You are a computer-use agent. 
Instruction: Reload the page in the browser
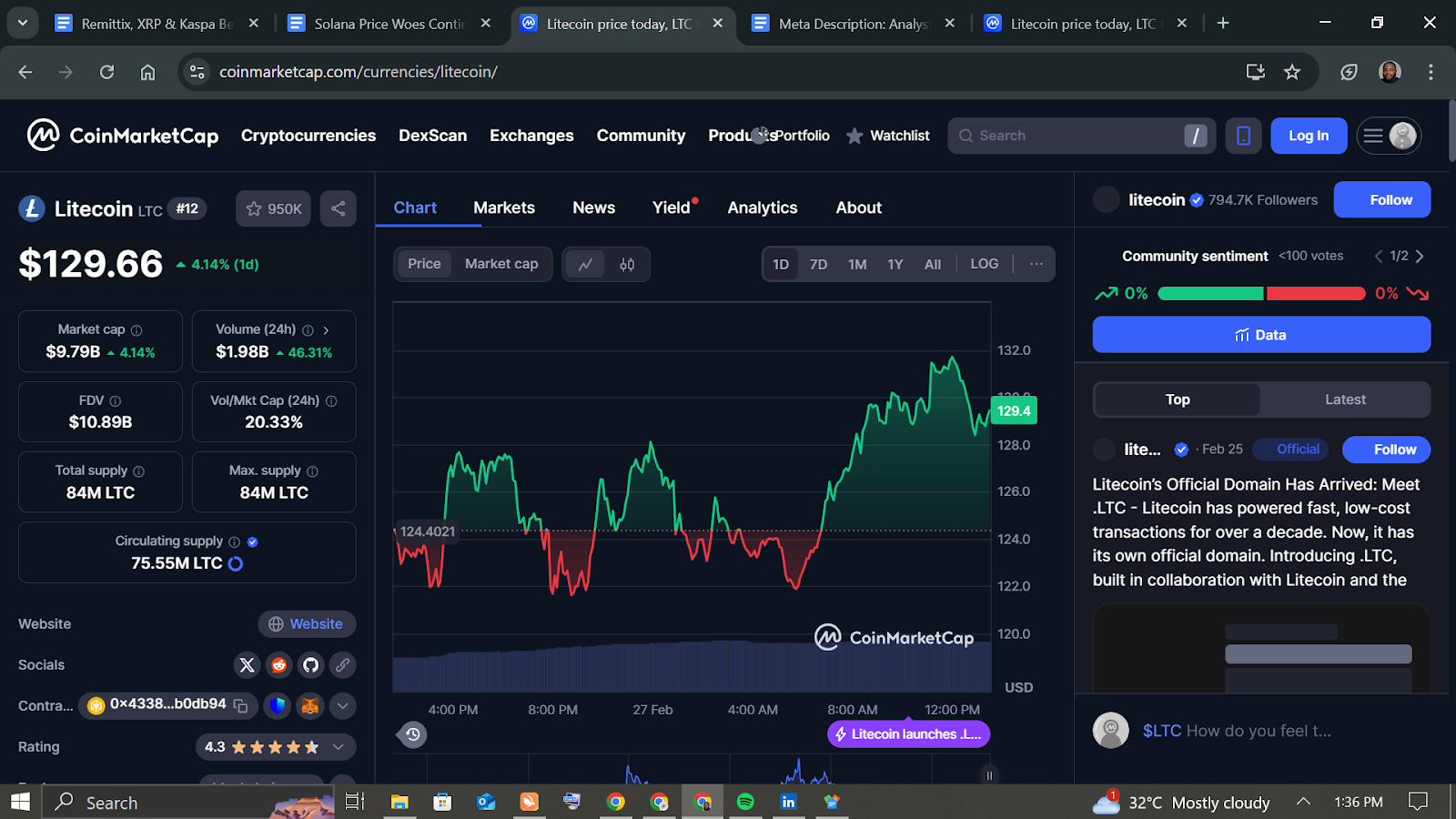(x=106, y=72)
